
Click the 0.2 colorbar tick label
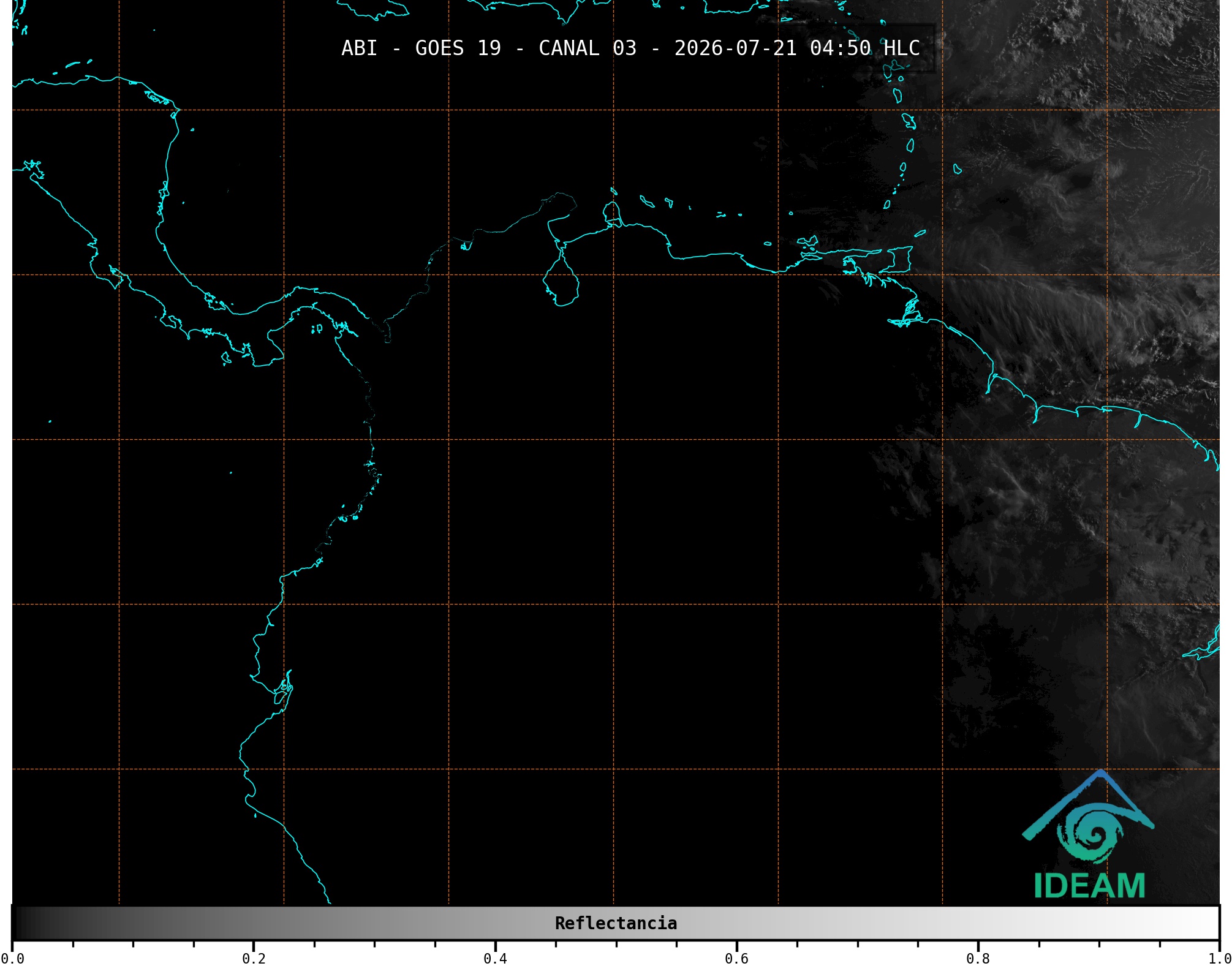(254, 959)
